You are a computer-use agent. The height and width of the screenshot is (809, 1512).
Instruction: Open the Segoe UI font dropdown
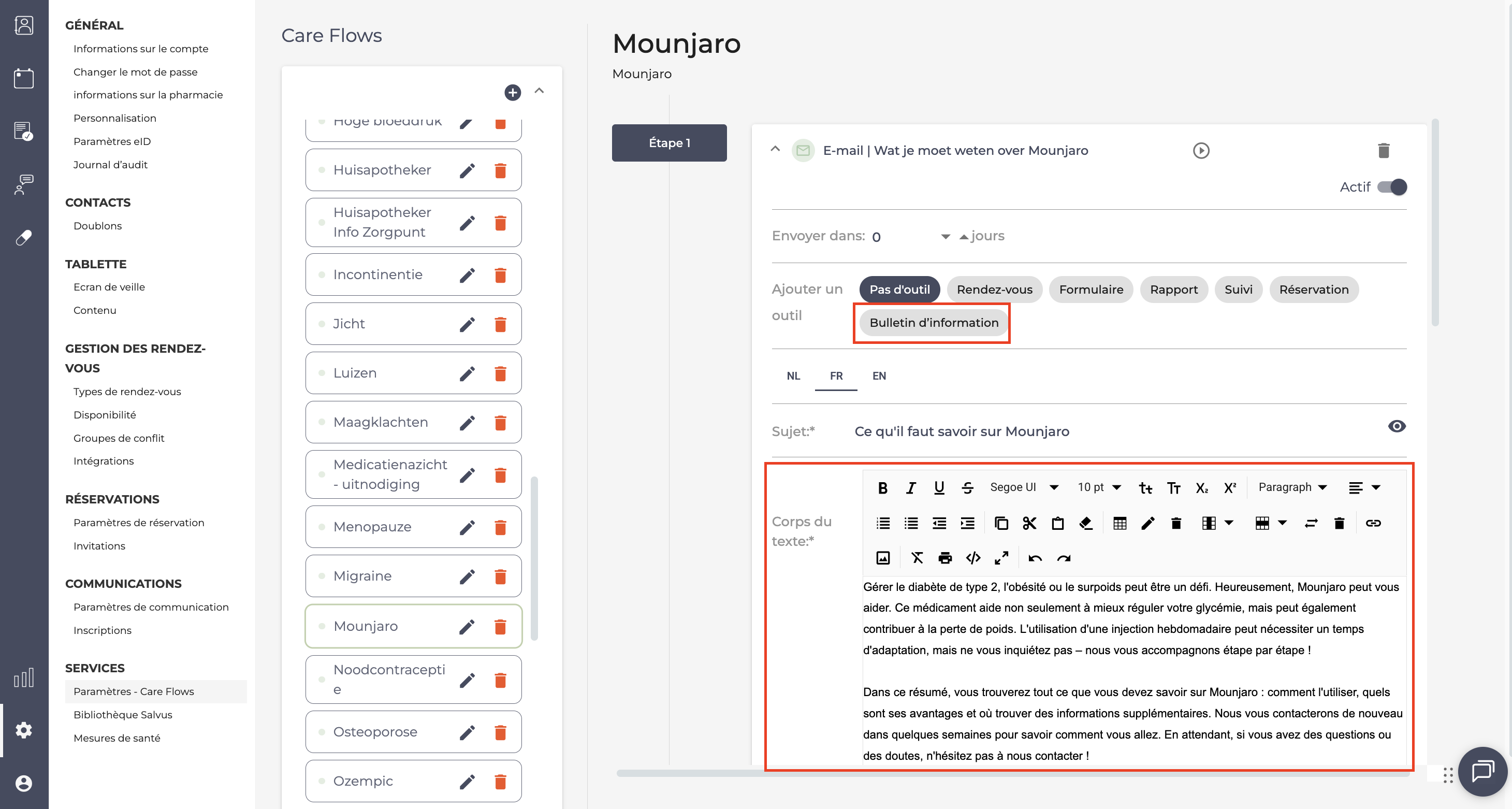click(1024, 487)
